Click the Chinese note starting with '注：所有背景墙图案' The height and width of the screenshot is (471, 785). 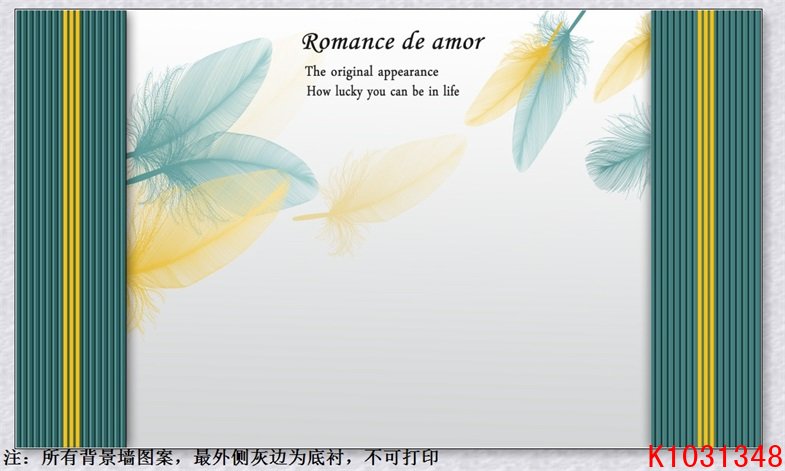pyautogui.click(x=221, y=457)
